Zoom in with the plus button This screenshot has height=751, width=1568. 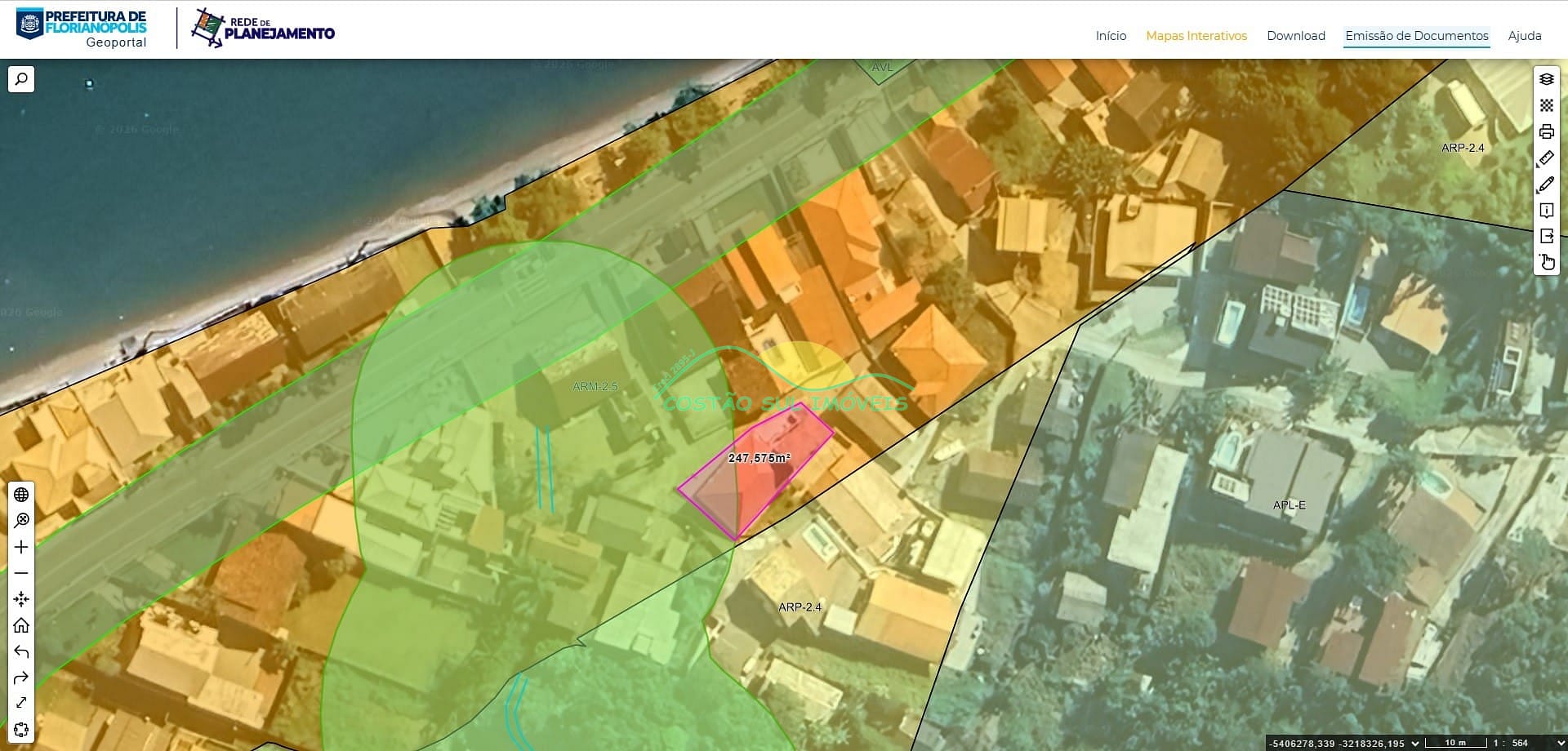pyautogui.click(x=21, y=547)
